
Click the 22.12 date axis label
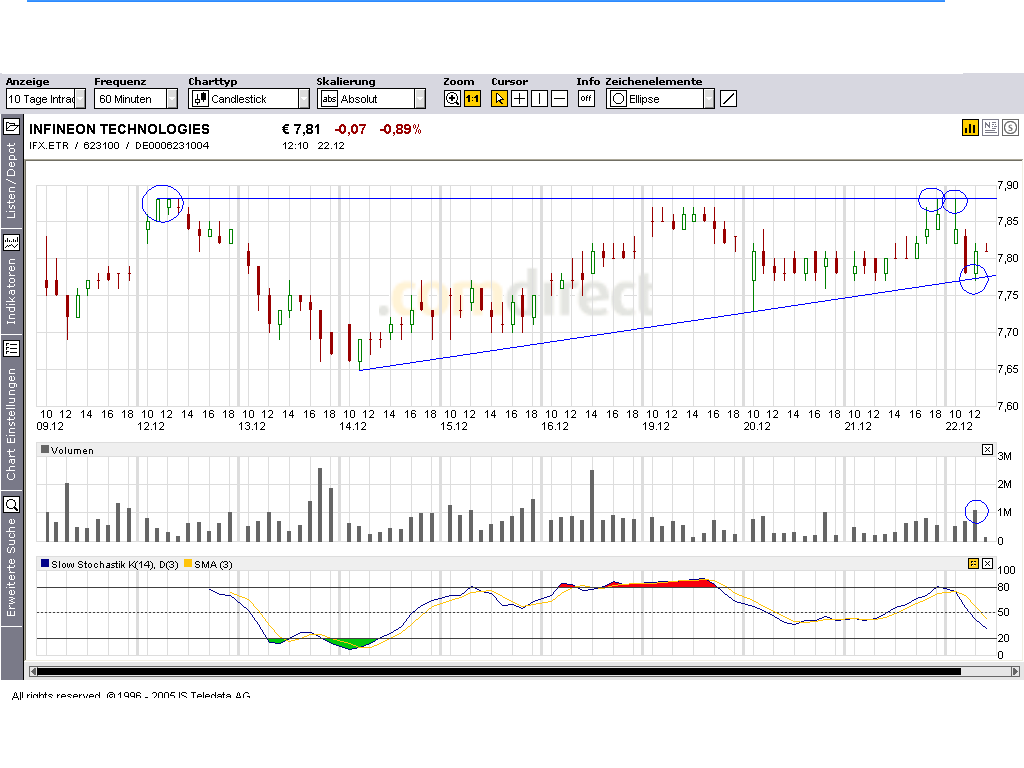[959, 426]
